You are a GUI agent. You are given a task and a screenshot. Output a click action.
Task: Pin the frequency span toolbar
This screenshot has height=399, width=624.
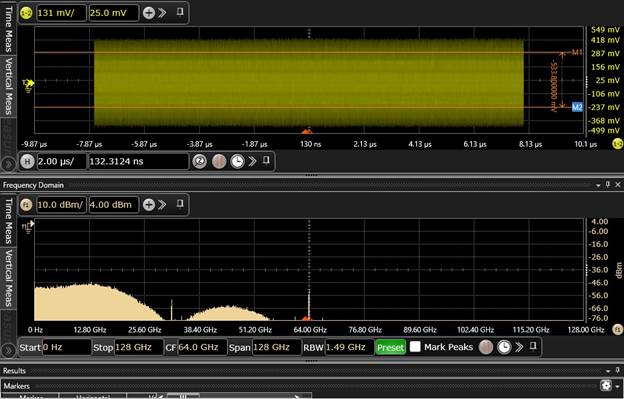[x=533, y=346]
